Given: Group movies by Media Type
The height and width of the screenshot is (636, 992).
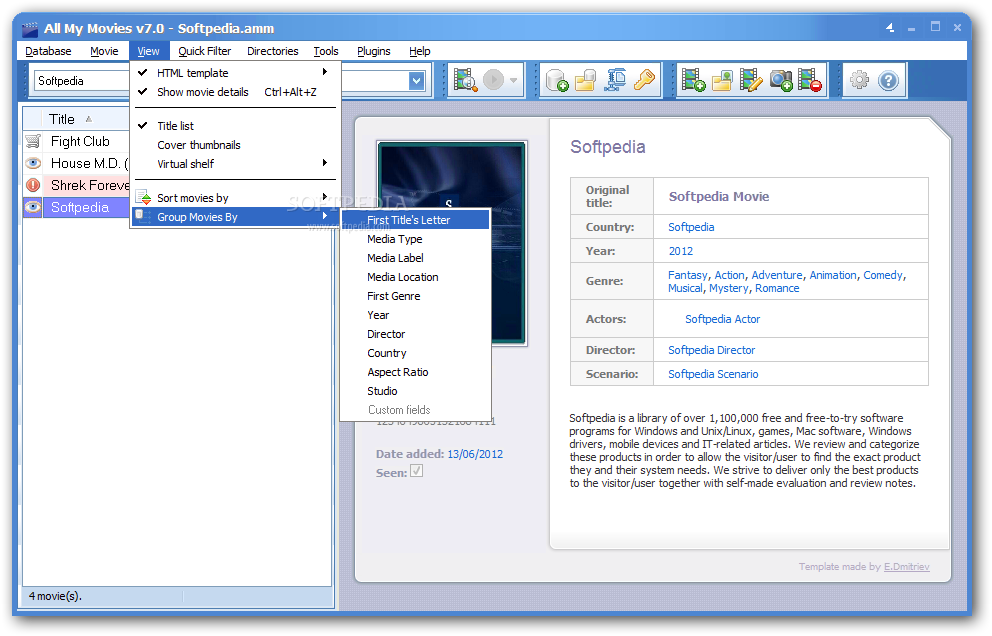Looking at the screenshot, I should pyautogui.click(x=415, y=239).
